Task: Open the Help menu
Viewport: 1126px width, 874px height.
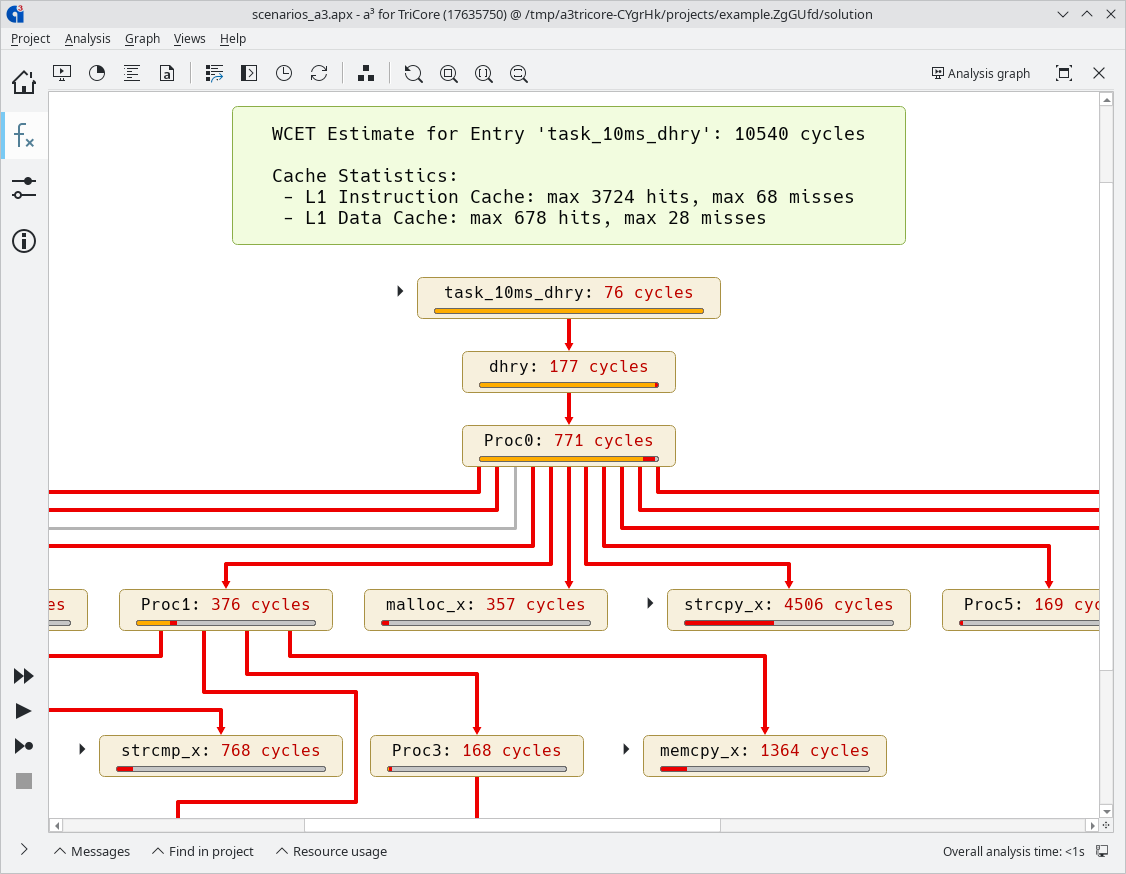Action: point(233,39)
